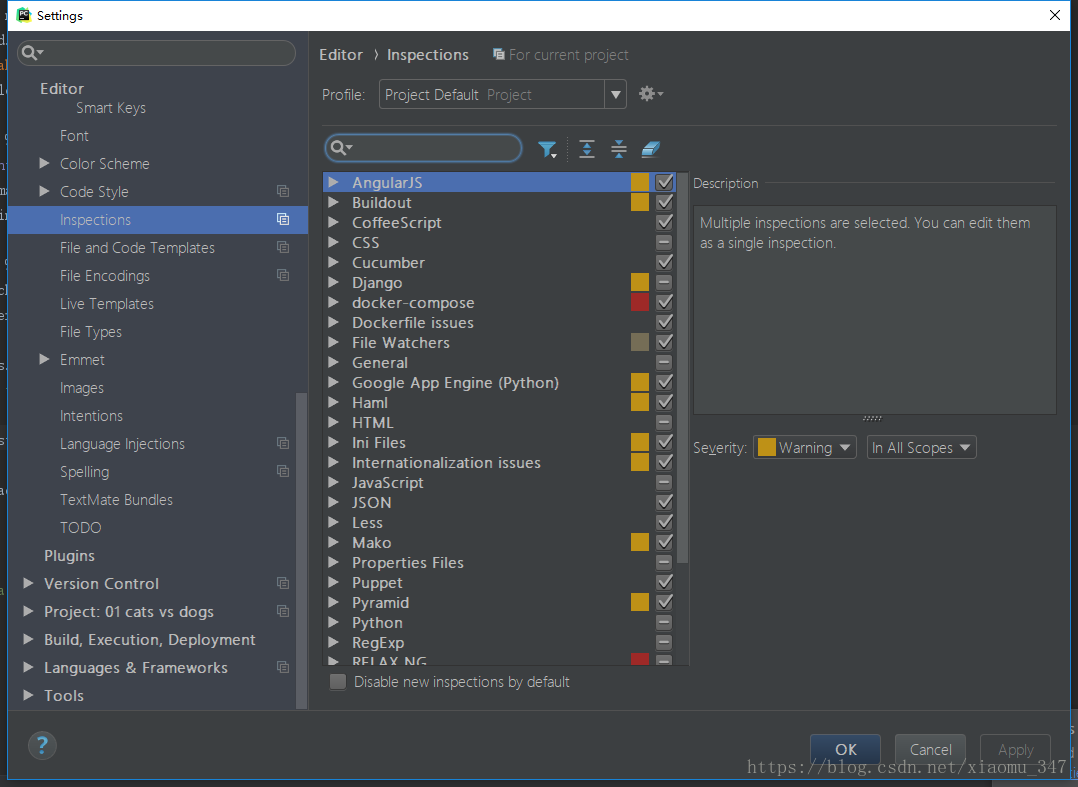This screenshot has height=787, width=1078.
Task: Click the inspections search input field
Action: 424,148
